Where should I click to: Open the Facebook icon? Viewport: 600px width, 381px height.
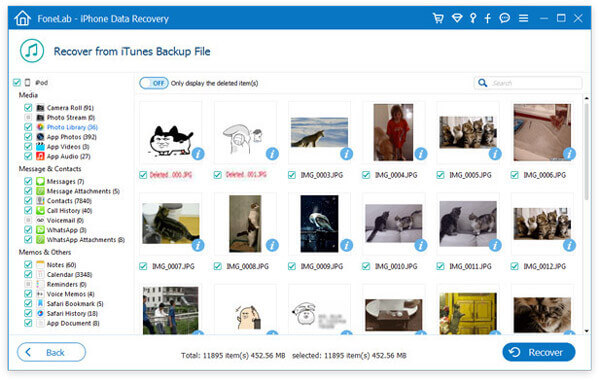488,18
